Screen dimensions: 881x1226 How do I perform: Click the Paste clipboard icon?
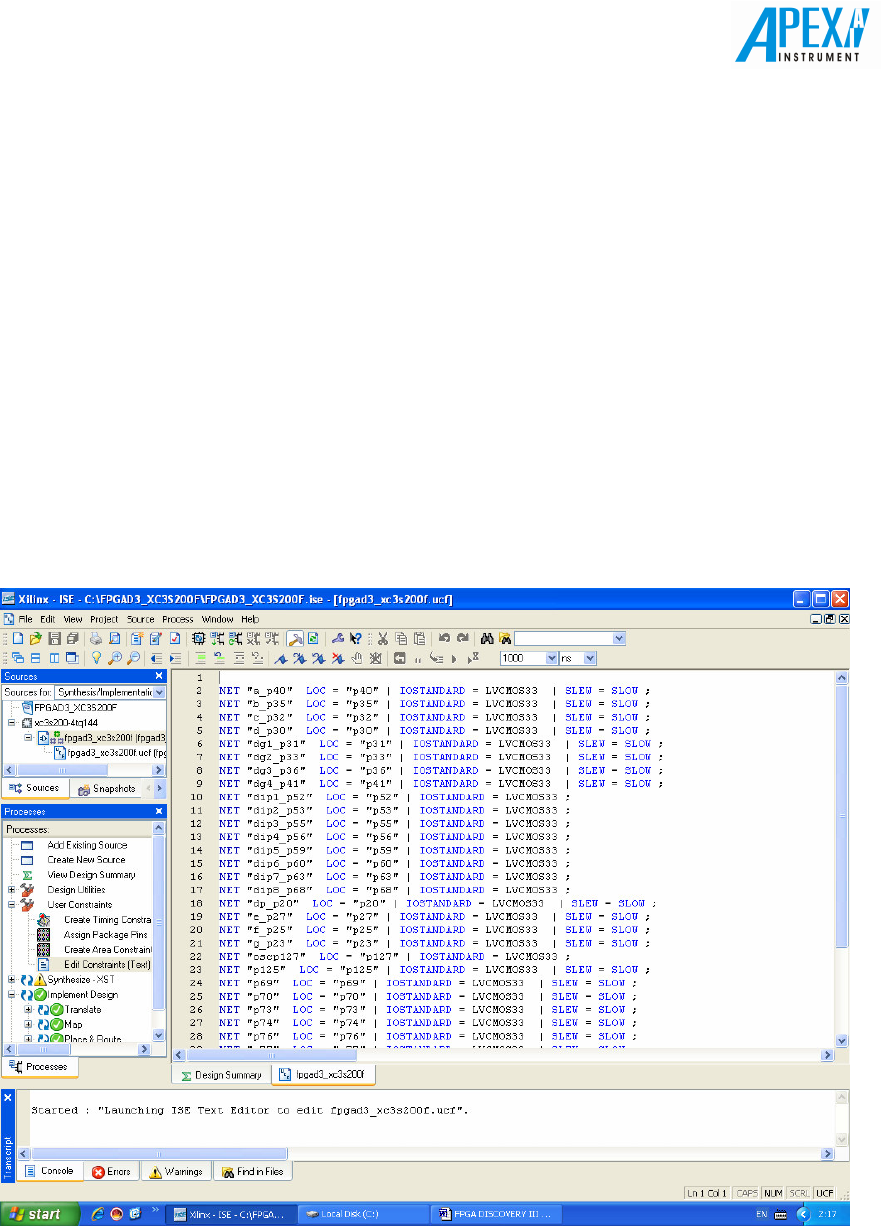pos(419,638)
